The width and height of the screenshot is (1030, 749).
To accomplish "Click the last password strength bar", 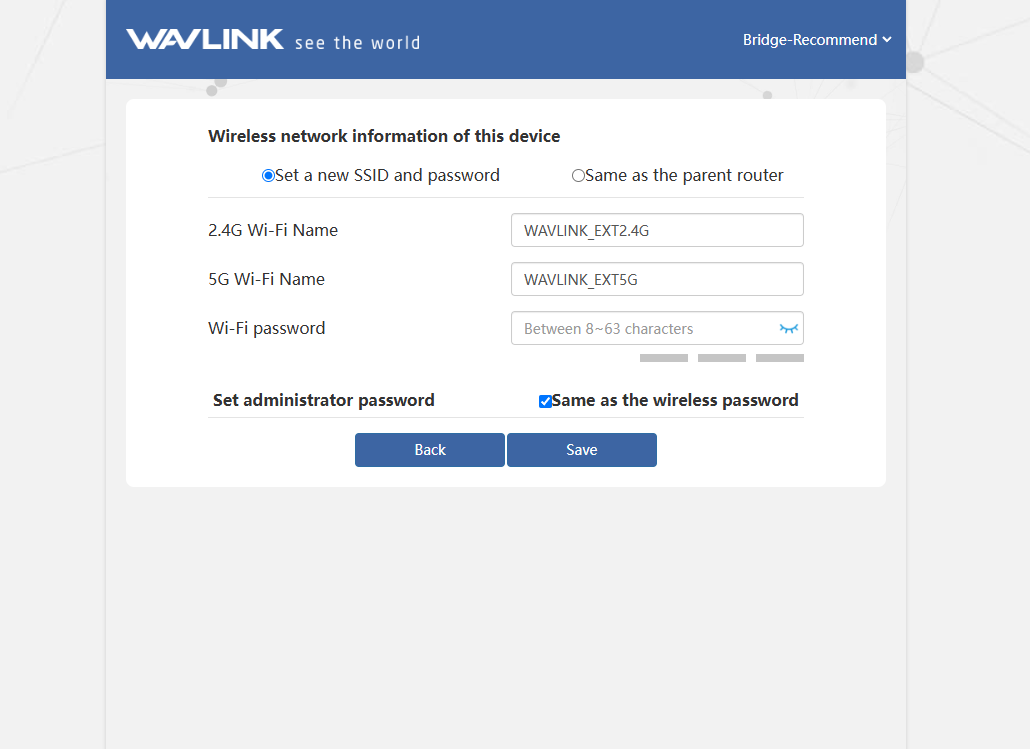I will (779, 358).
